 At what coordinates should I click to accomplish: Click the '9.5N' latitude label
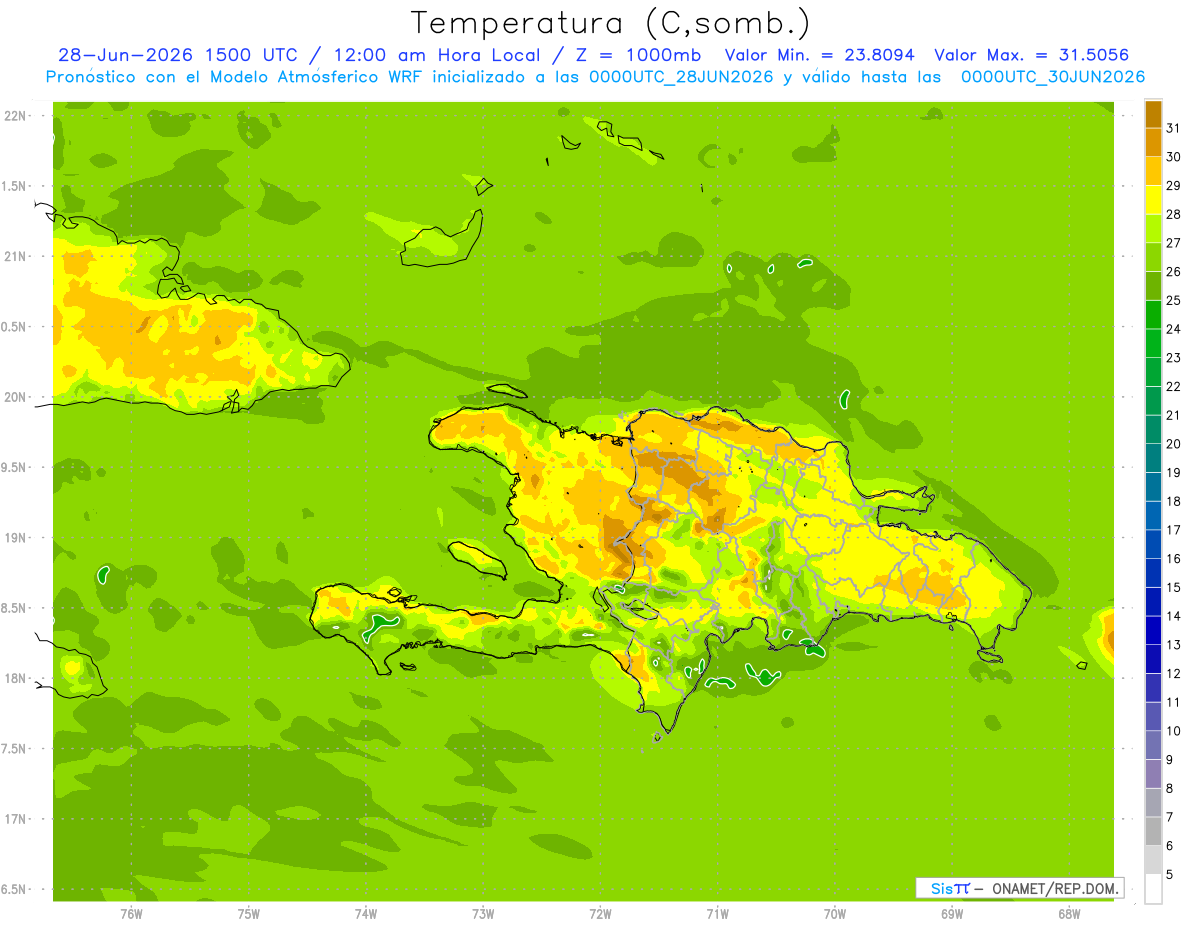14,467
